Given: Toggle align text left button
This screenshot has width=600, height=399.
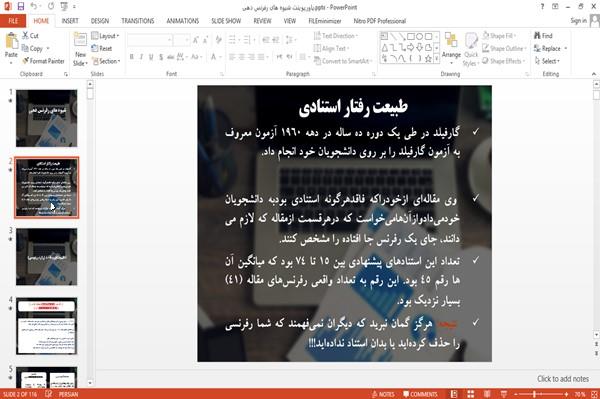Looking at the screenshot, I should (232, 57).
